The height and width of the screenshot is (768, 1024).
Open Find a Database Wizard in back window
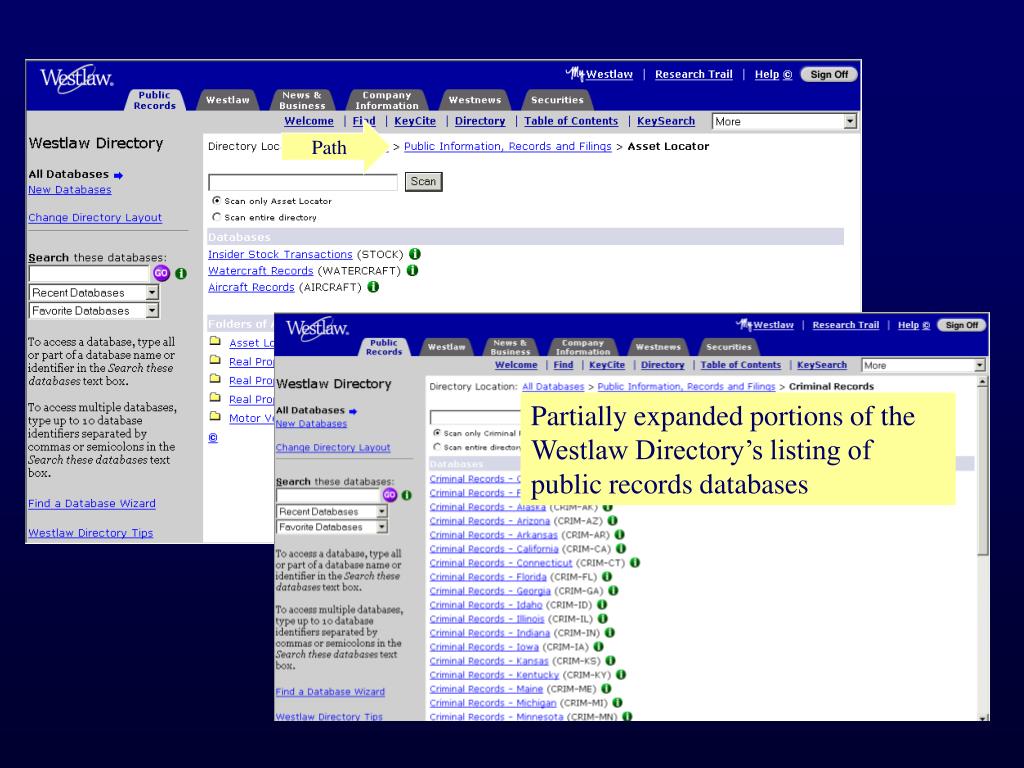coord(91,503)
